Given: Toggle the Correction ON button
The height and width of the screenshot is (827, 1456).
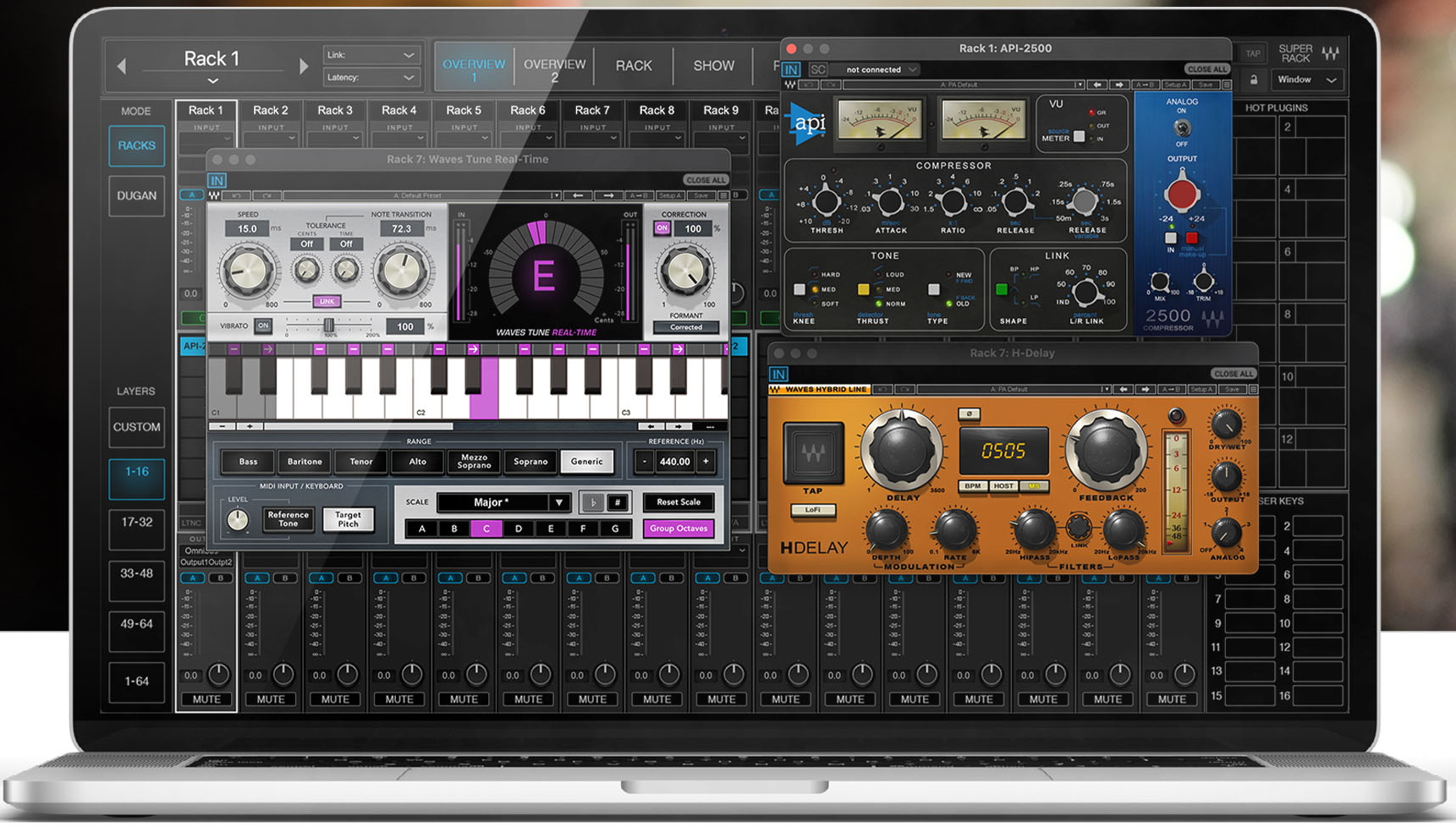Looking at the screenshot, I should click(662, 228).
